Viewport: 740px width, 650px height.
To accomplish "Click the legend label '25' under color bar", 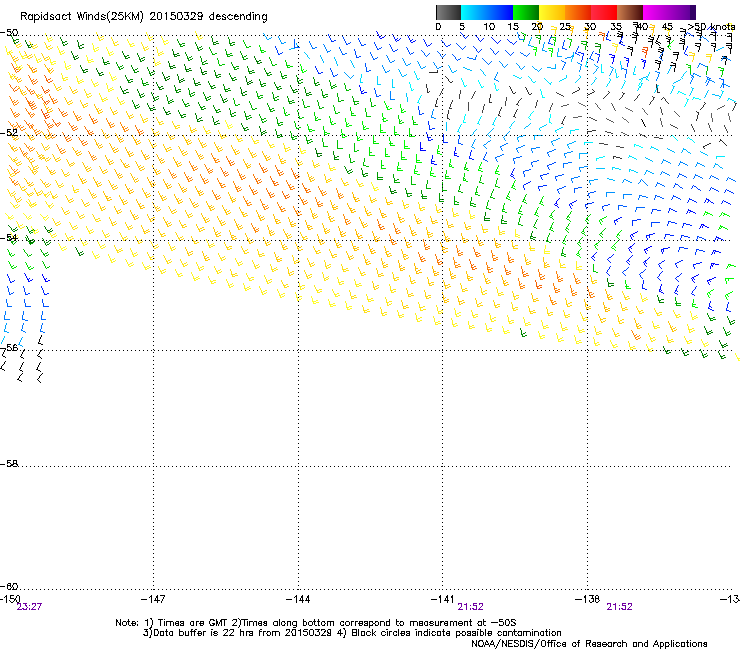I will pyautogui.click(x=565, y=27).
